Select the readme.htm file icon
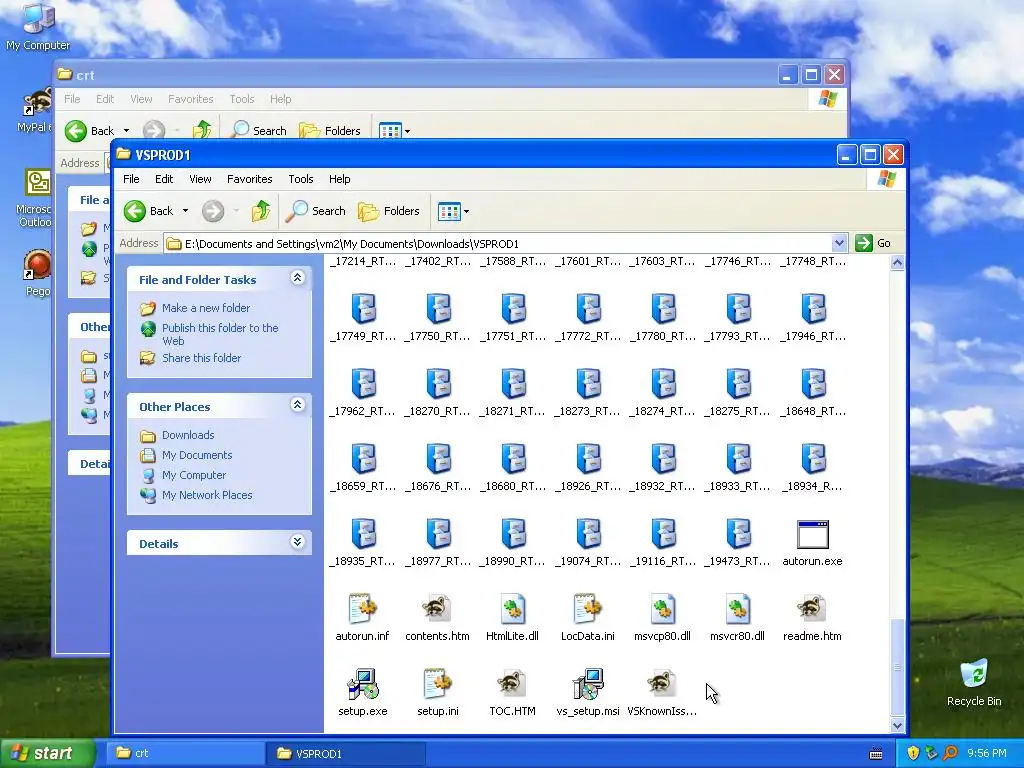 tap(812, 608)
